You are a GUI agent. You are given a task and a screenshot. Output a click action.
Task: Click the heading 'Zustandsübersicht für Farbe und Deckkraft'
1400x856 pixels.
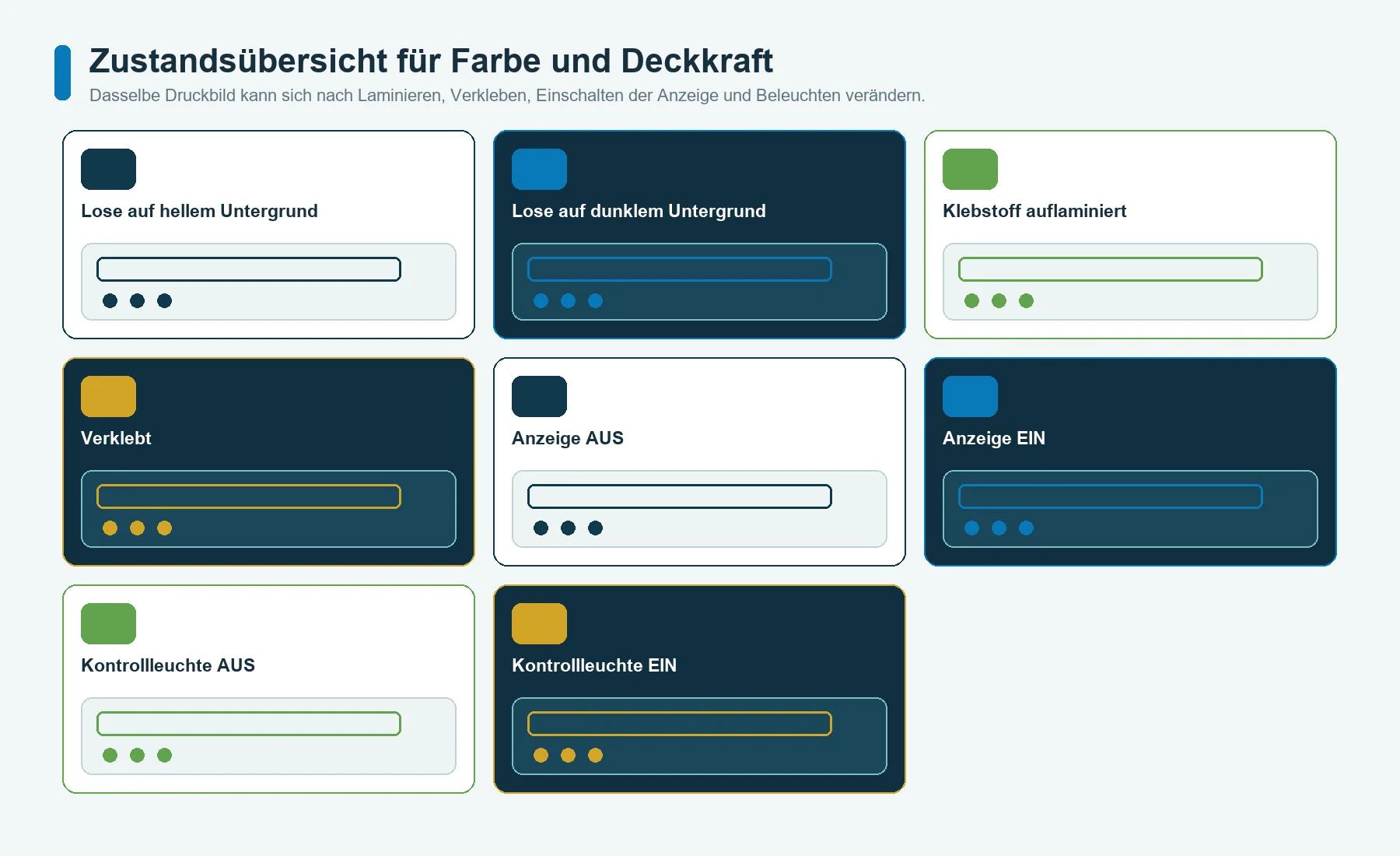coord(431,61)
